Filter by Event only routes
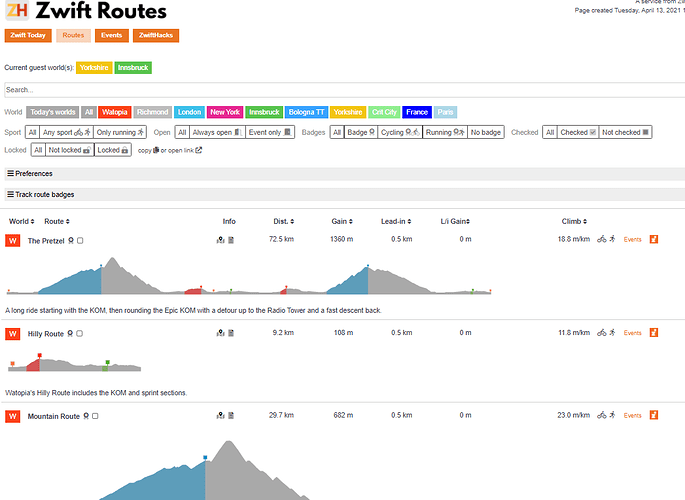 coord(270,132)
